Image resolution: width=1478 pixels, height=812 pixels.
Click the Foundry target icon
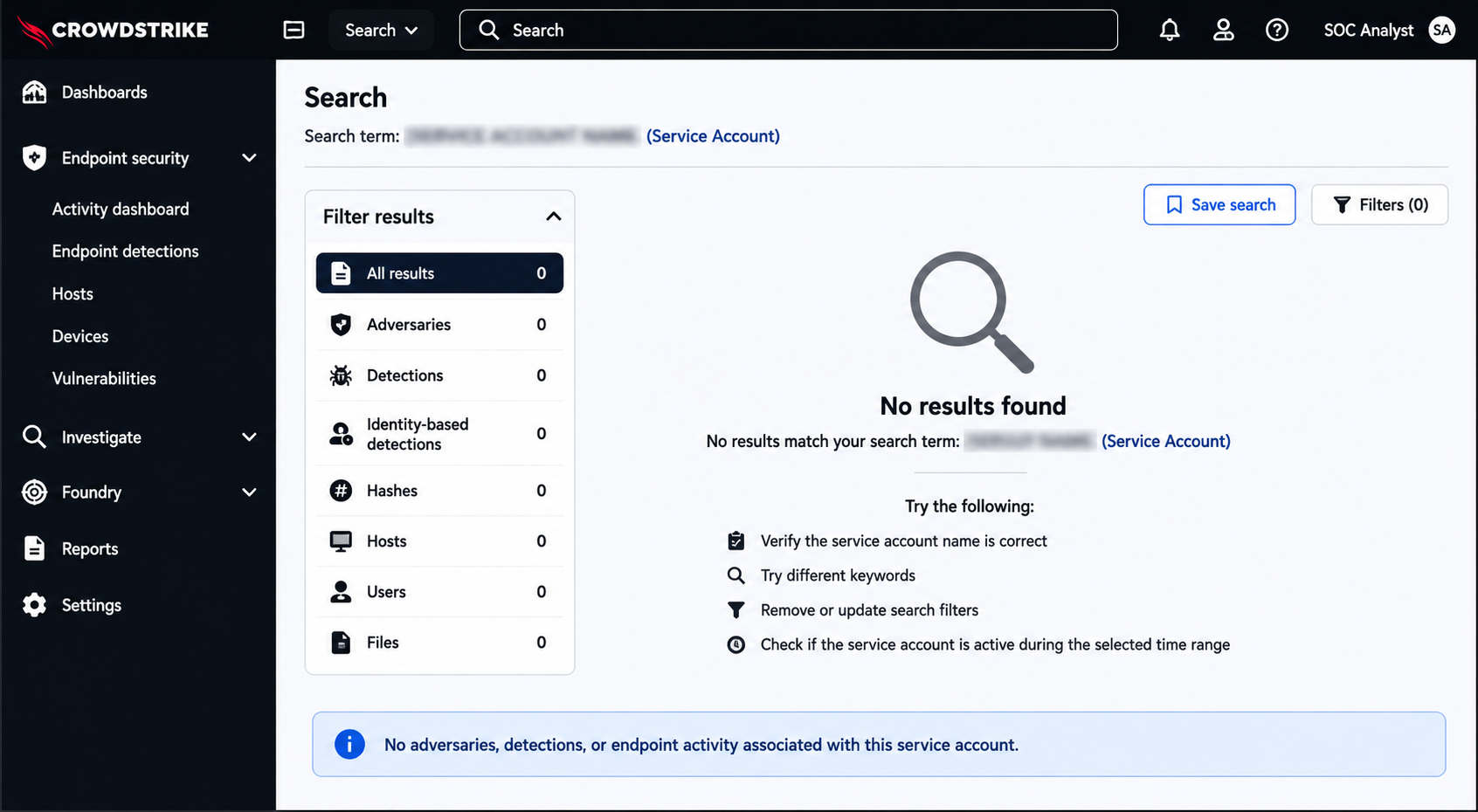(x=34, y=492)
